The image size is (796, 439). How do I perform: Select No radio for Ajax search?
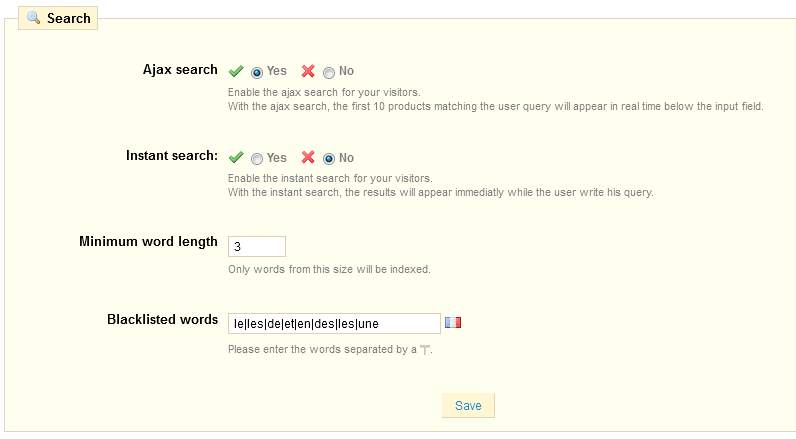(329, 73)
